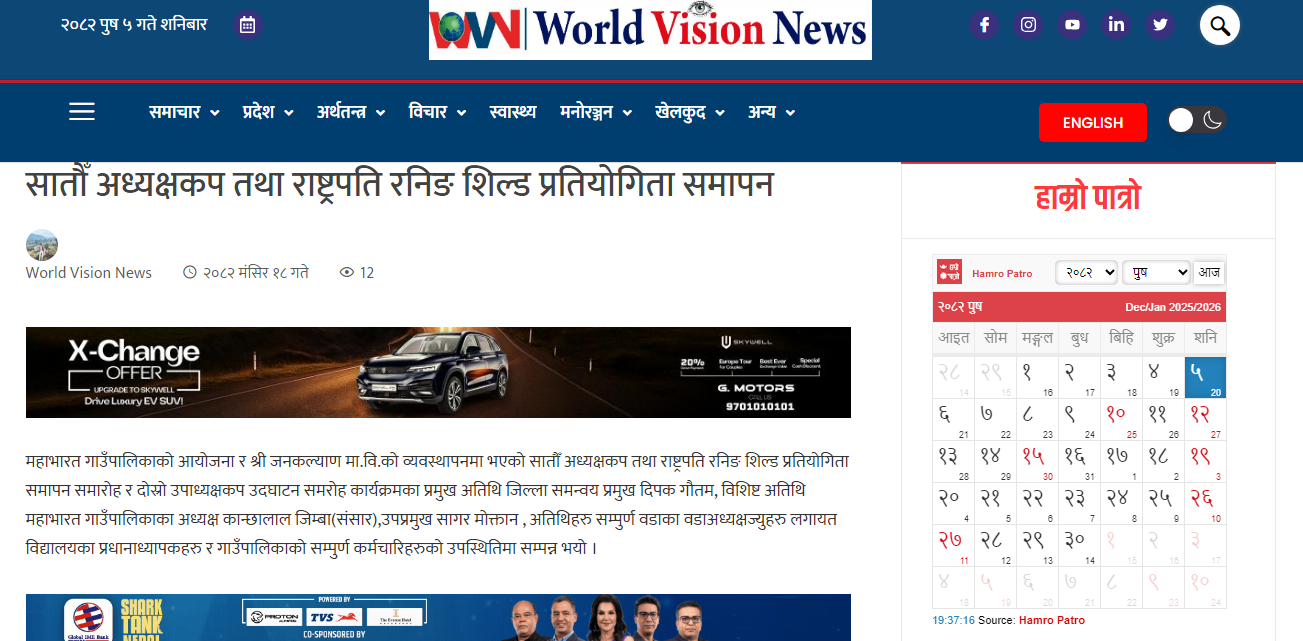Open the Instagram social icon
The image size is (1303, 641).
click(x=1028, y=25)
